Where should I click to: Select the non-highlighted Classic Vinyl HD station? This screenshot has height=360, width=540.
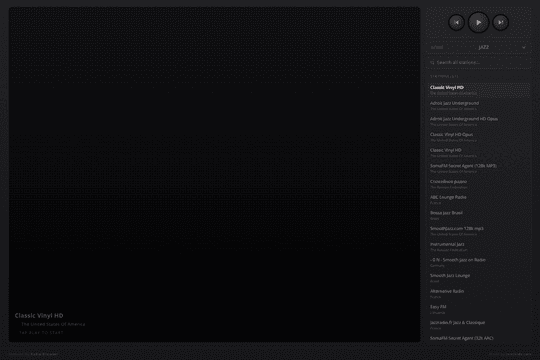[x=479, y=153]
